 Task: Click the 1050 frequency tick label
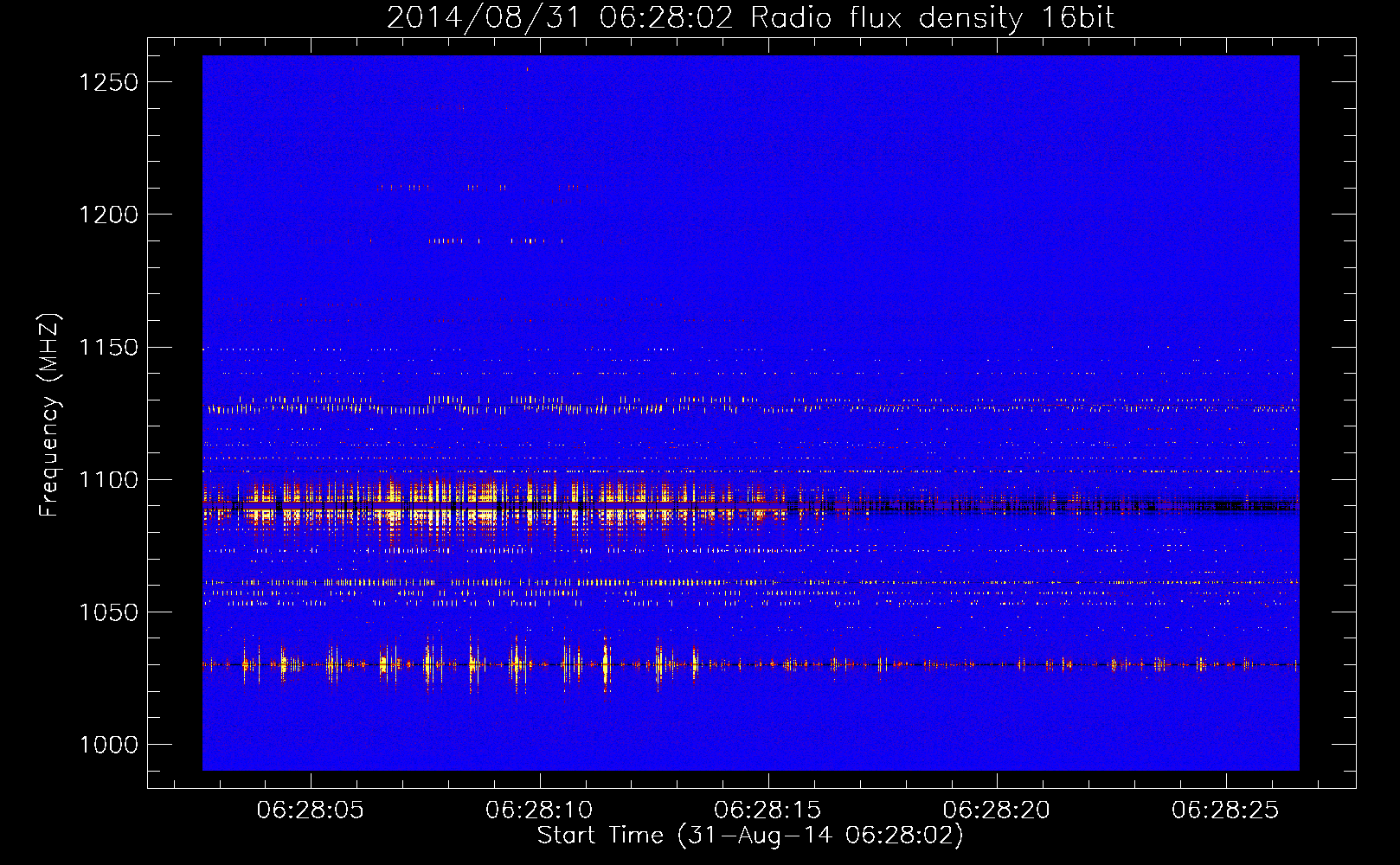pyautogui.click(x=108, y=612)
